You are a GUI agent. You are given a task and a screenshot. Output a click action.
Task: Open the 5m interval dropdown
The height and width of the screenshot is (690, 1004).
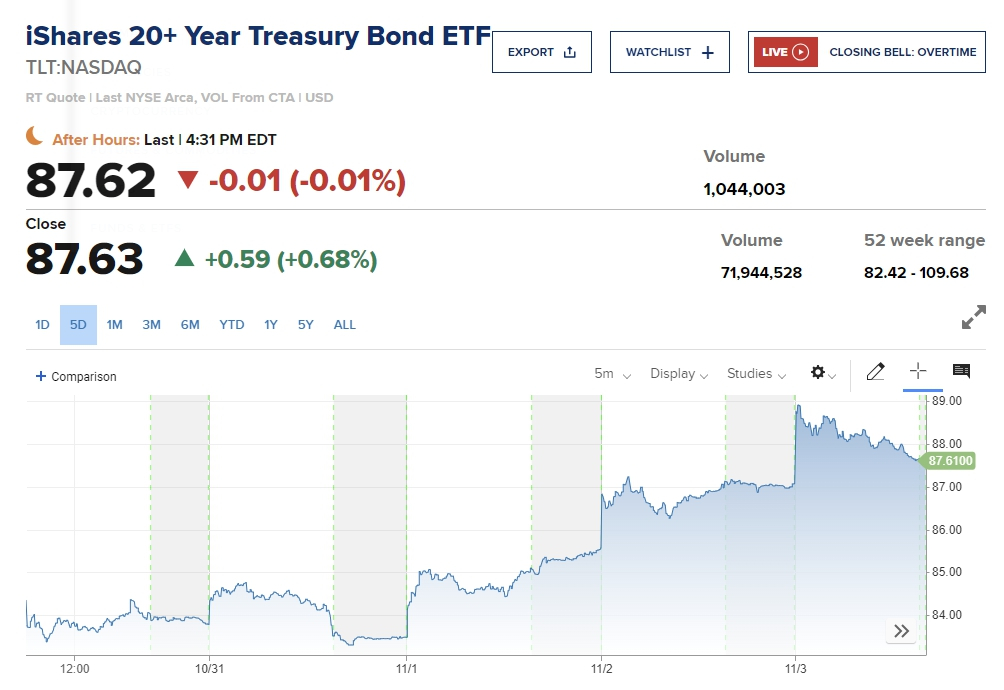[x=612, y=374]
